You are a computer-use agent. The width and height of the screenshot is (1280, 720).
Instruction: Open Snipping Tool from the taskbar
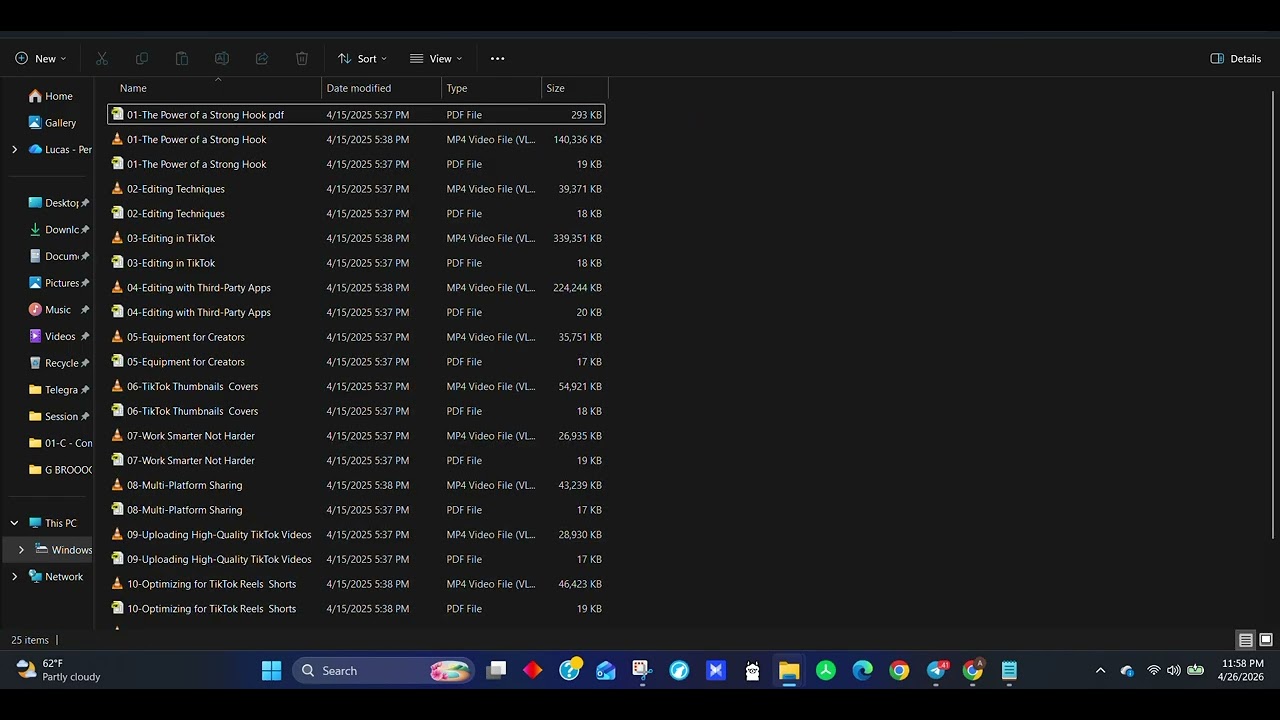tap(642, 670)
